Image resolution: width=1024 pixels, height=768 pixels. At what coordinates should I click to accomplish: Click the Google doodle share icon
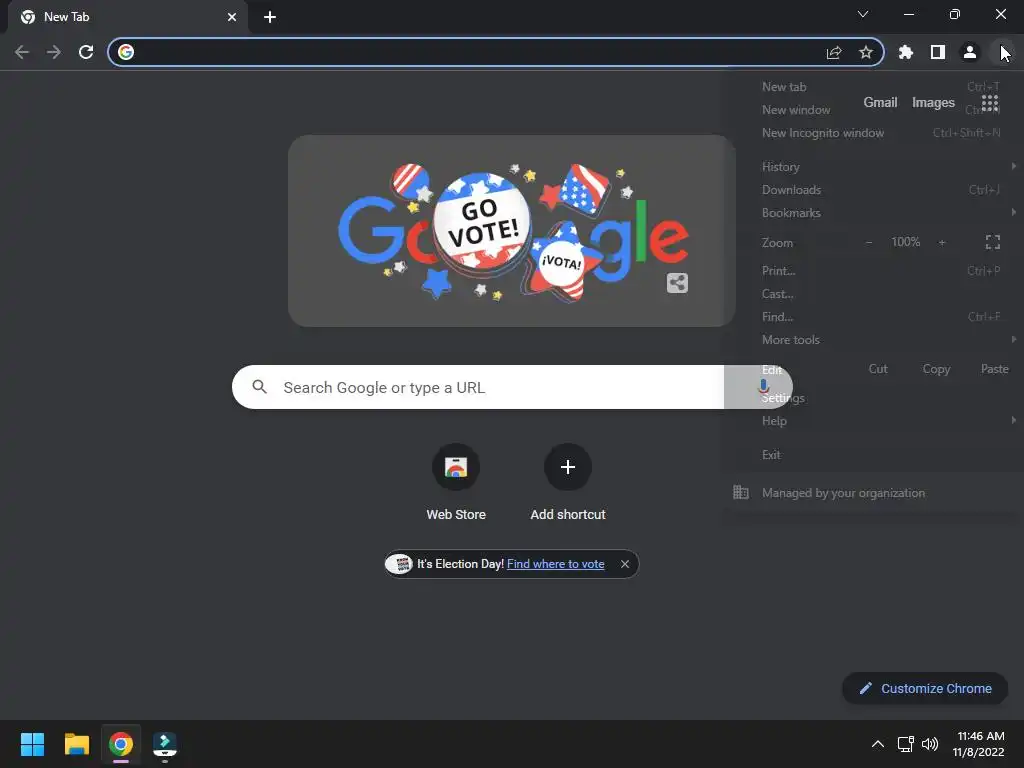click(677, 283)
